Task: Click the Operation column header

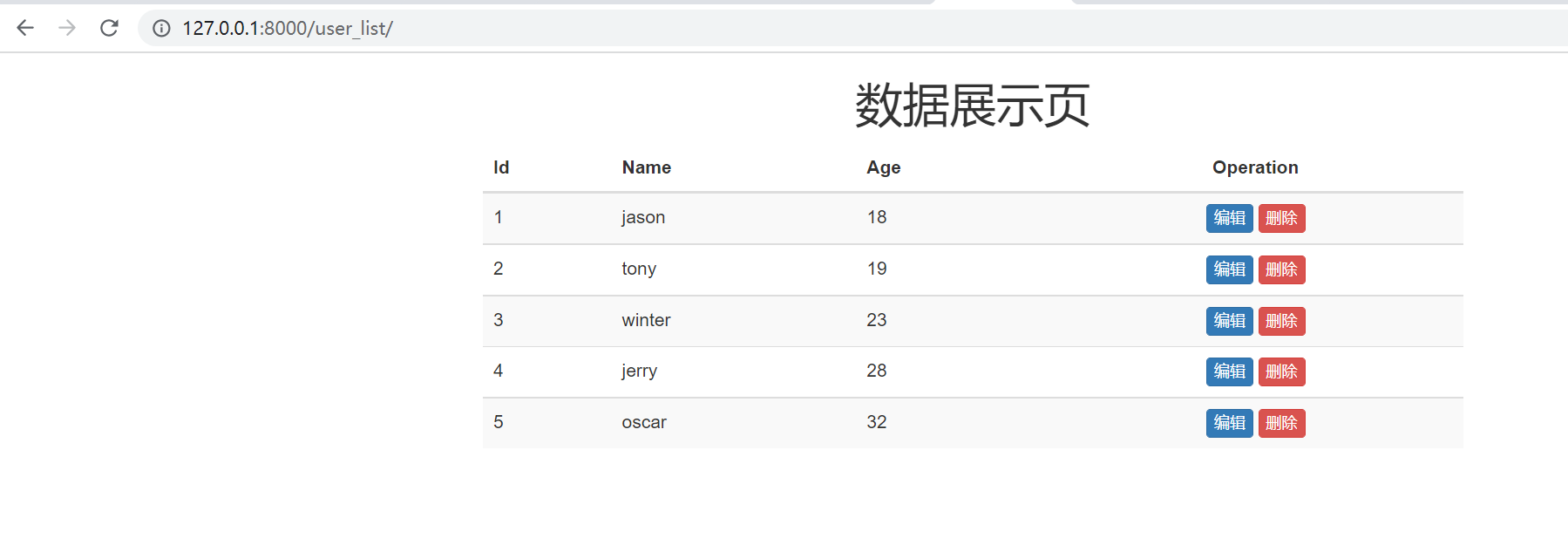Action: 1255,167
